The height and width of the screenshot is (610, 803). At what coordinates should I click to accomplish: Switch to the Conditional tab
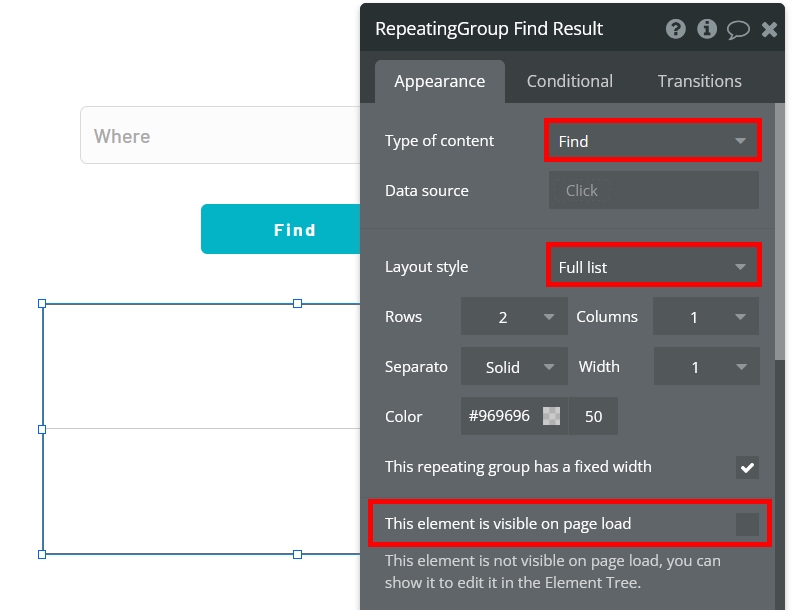[x=569, y=81]
